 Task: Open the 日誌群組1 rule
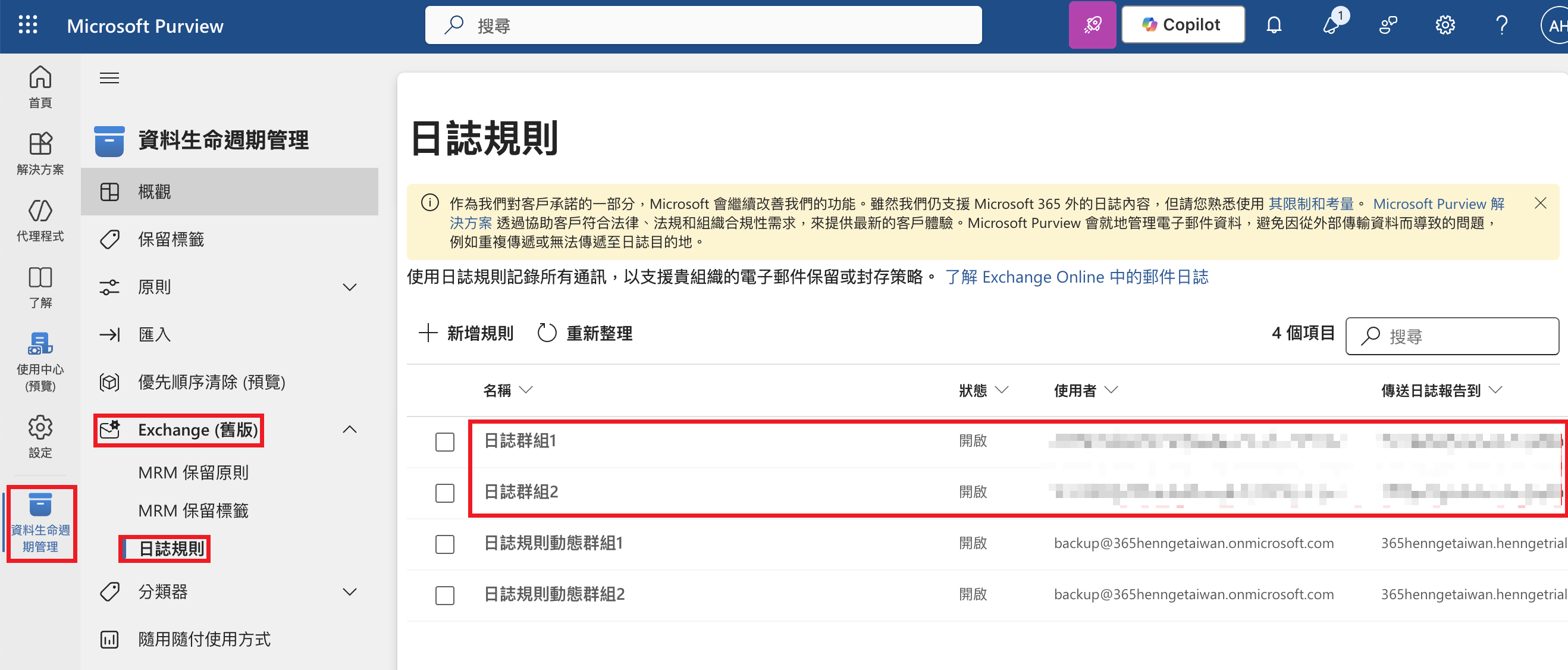point(520,440)
